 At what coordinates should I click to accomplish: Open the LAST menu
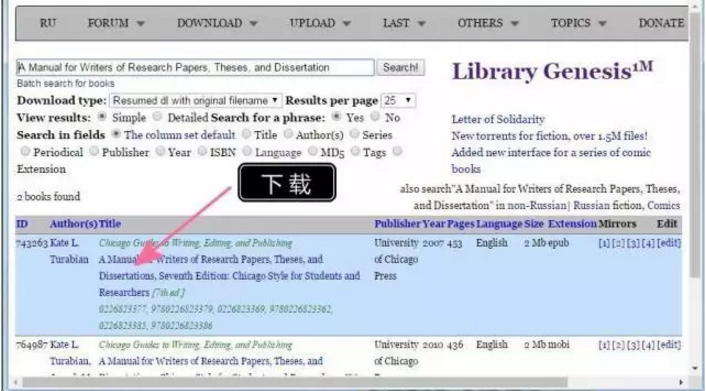[x=404, y=23]
